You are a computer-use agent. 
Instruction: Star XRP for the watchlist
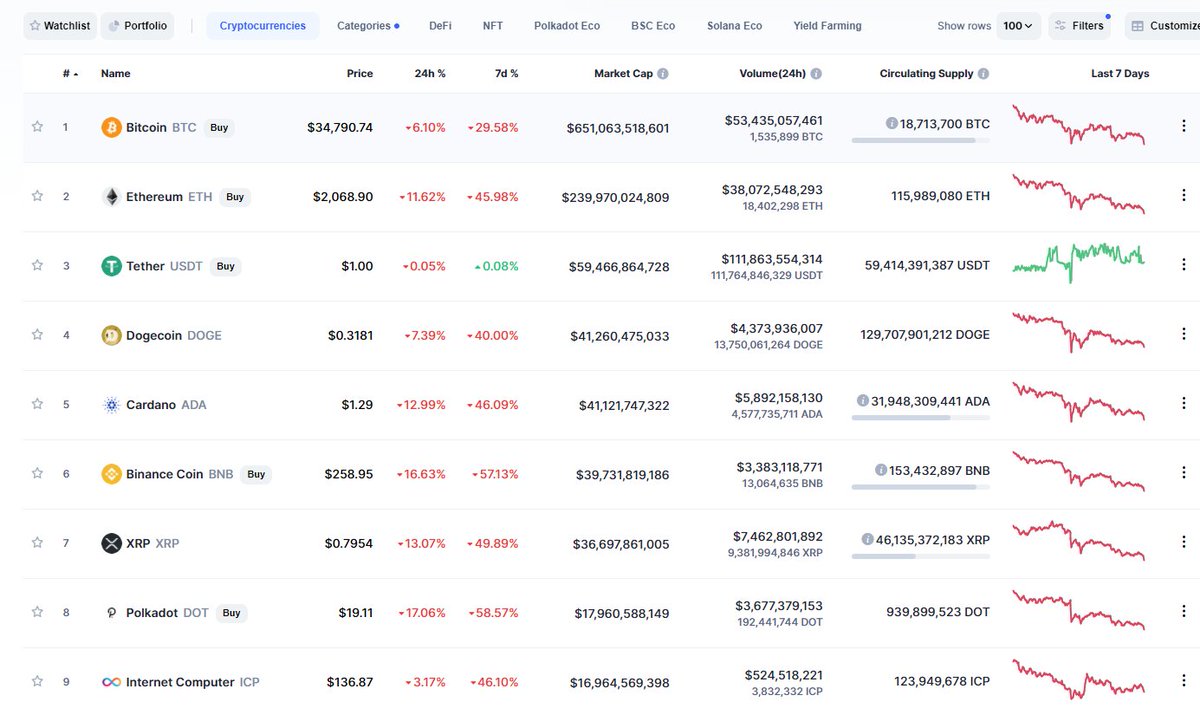[x=37, y=543]
